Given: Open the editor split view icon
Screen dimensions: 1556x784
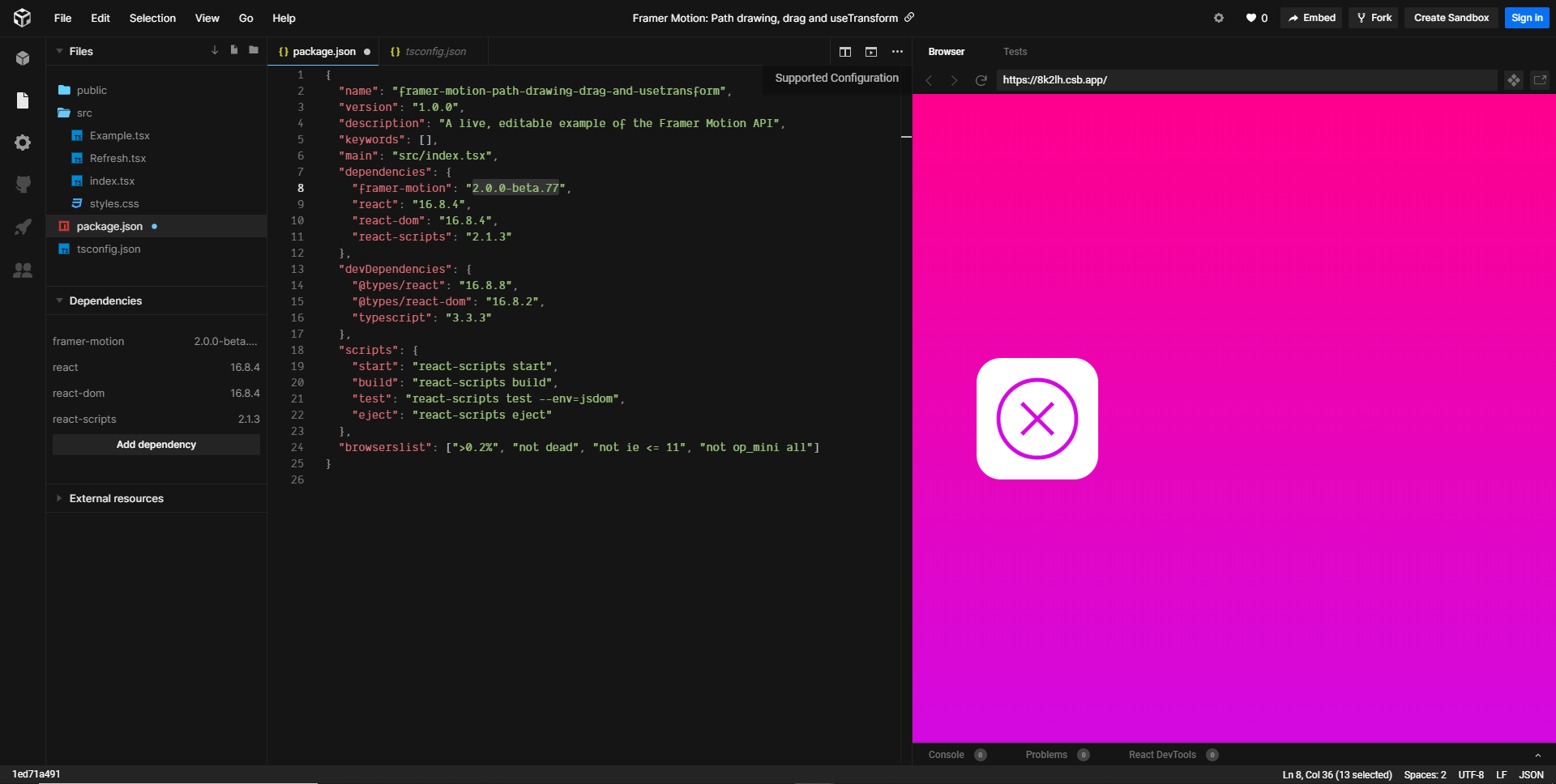Looking at the screenshot, I should (x=844, y=51).
